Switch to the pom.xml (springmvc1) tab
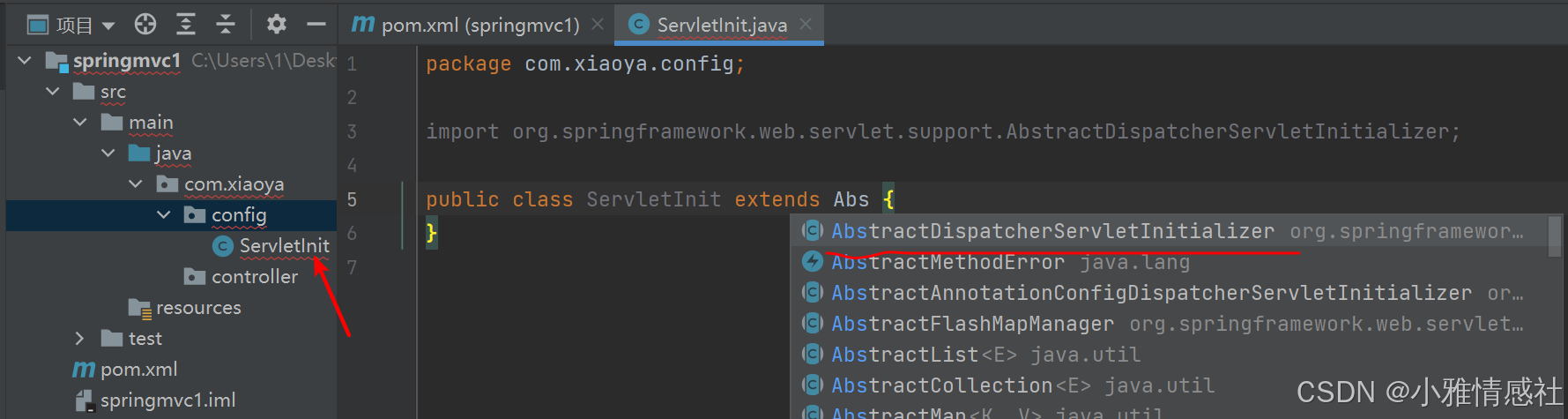 pyautogui.click(x=467, y=26)
